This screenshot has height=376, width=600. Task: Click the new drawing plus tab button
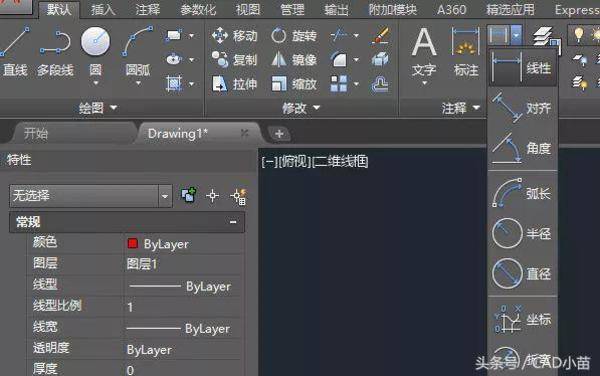[x=279, y=134]
